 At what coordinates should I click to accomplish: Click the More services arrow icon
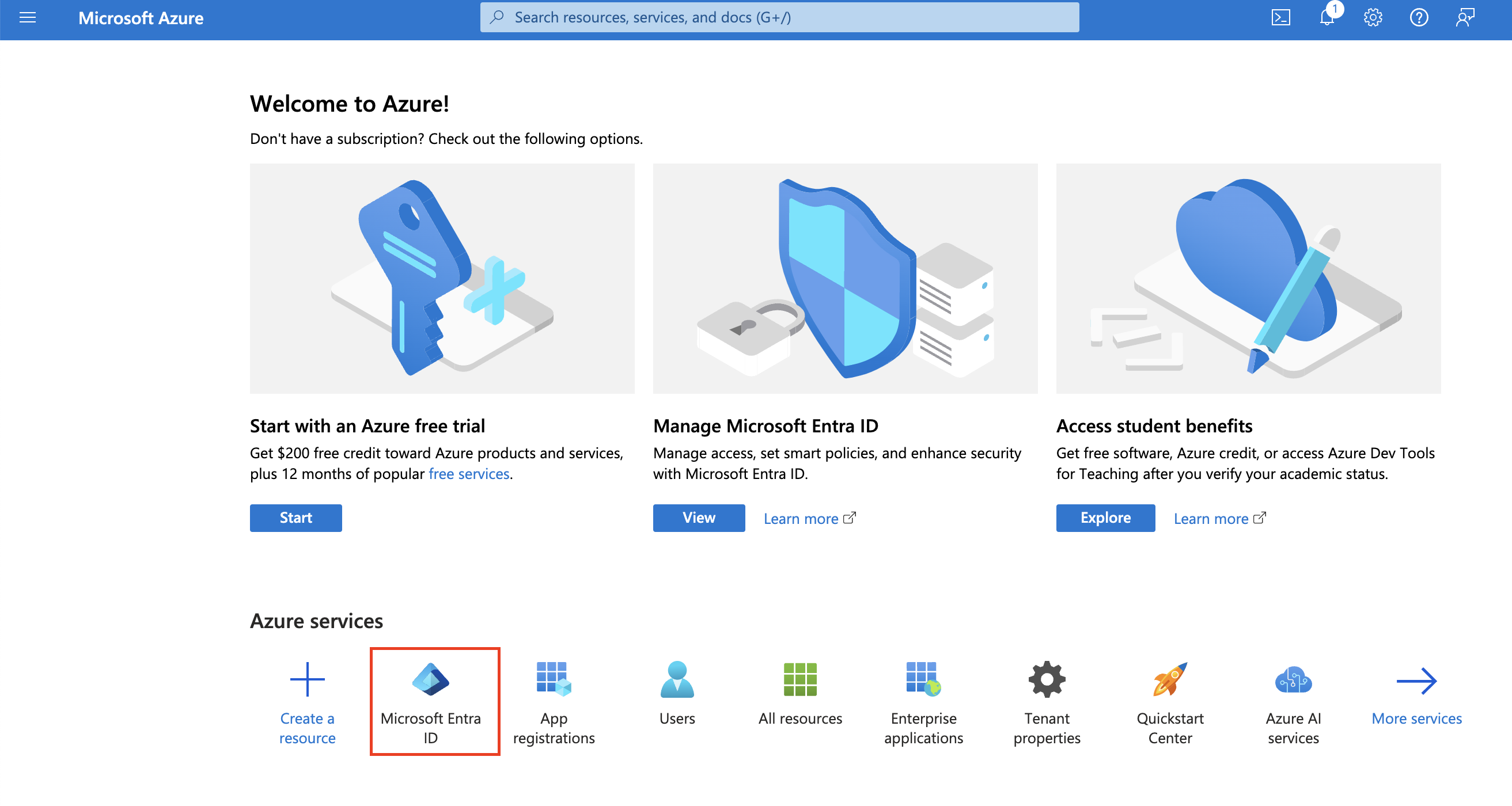[1417, 680]
